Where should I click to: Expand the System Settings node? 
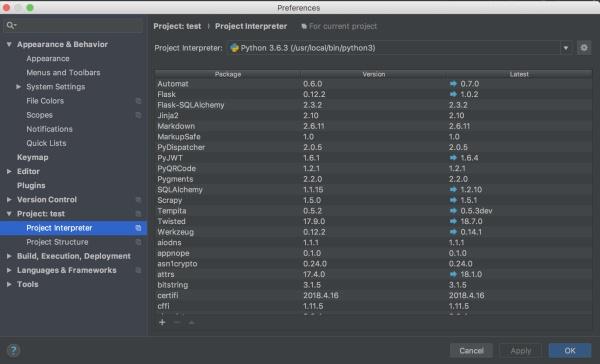tap(18, 87)
